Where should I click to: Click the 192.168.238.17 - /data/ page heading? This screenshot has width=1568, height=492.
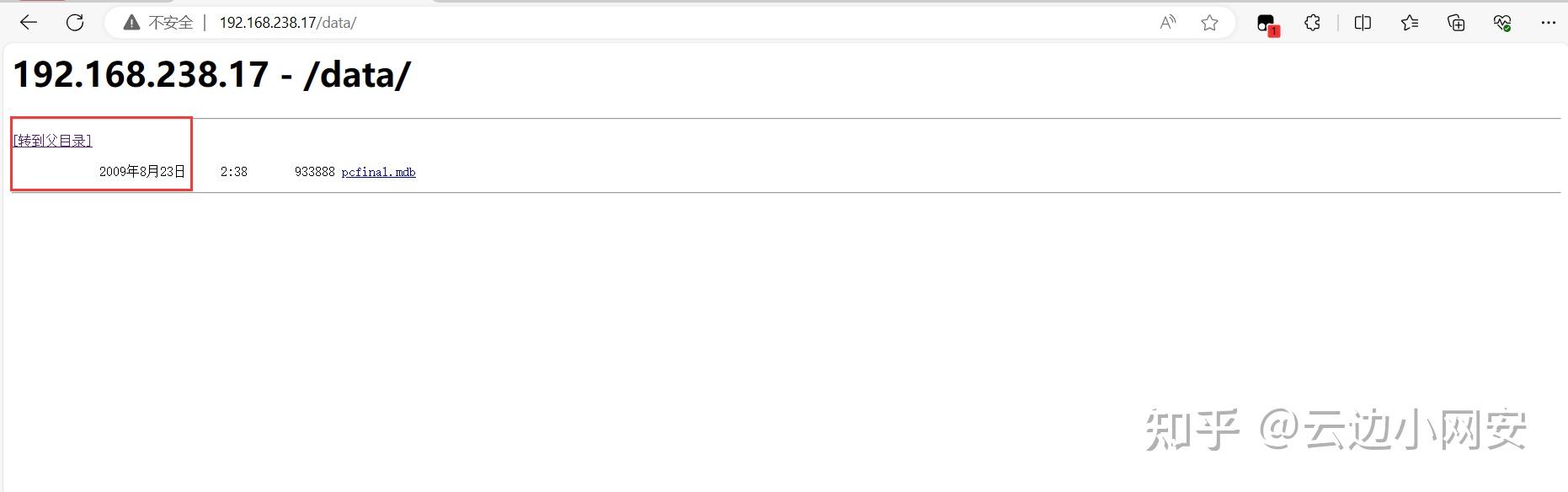pos(211,75)
